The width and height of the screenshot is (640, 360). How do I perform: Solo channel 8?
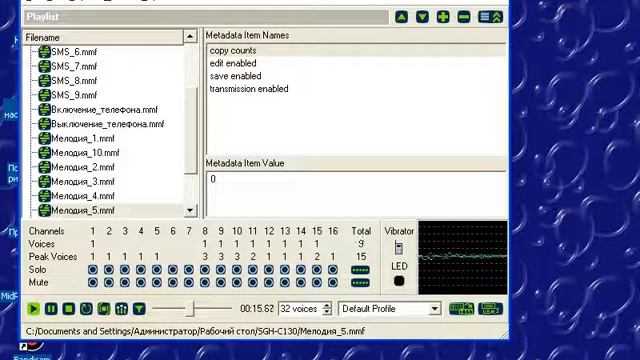pyautogui.click(x=205, y=270)
